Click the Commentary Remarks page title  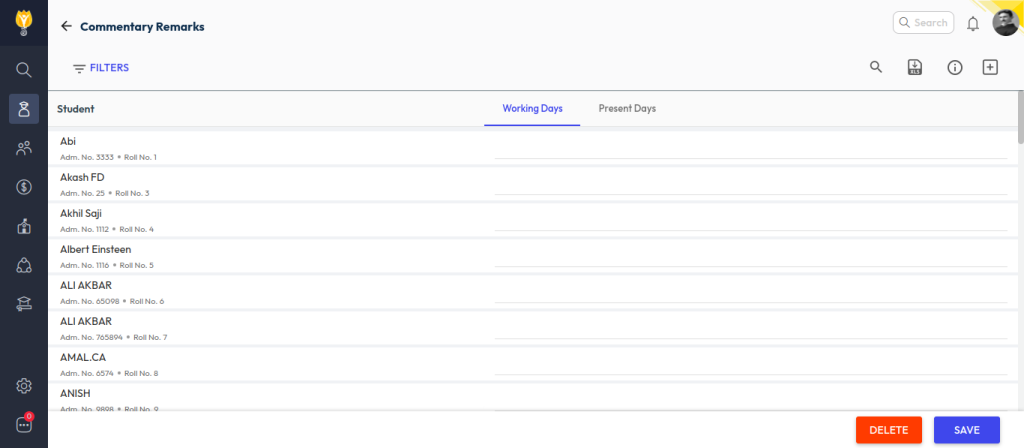click(142, 27)
